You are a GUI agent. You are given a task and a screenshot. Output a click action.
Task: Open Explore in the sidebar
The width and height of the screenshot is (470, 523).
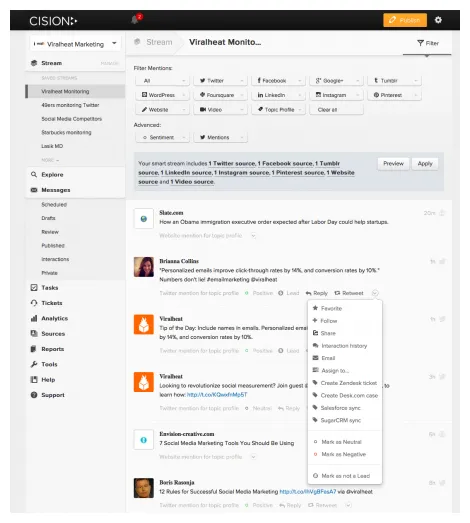pos(52,174)
